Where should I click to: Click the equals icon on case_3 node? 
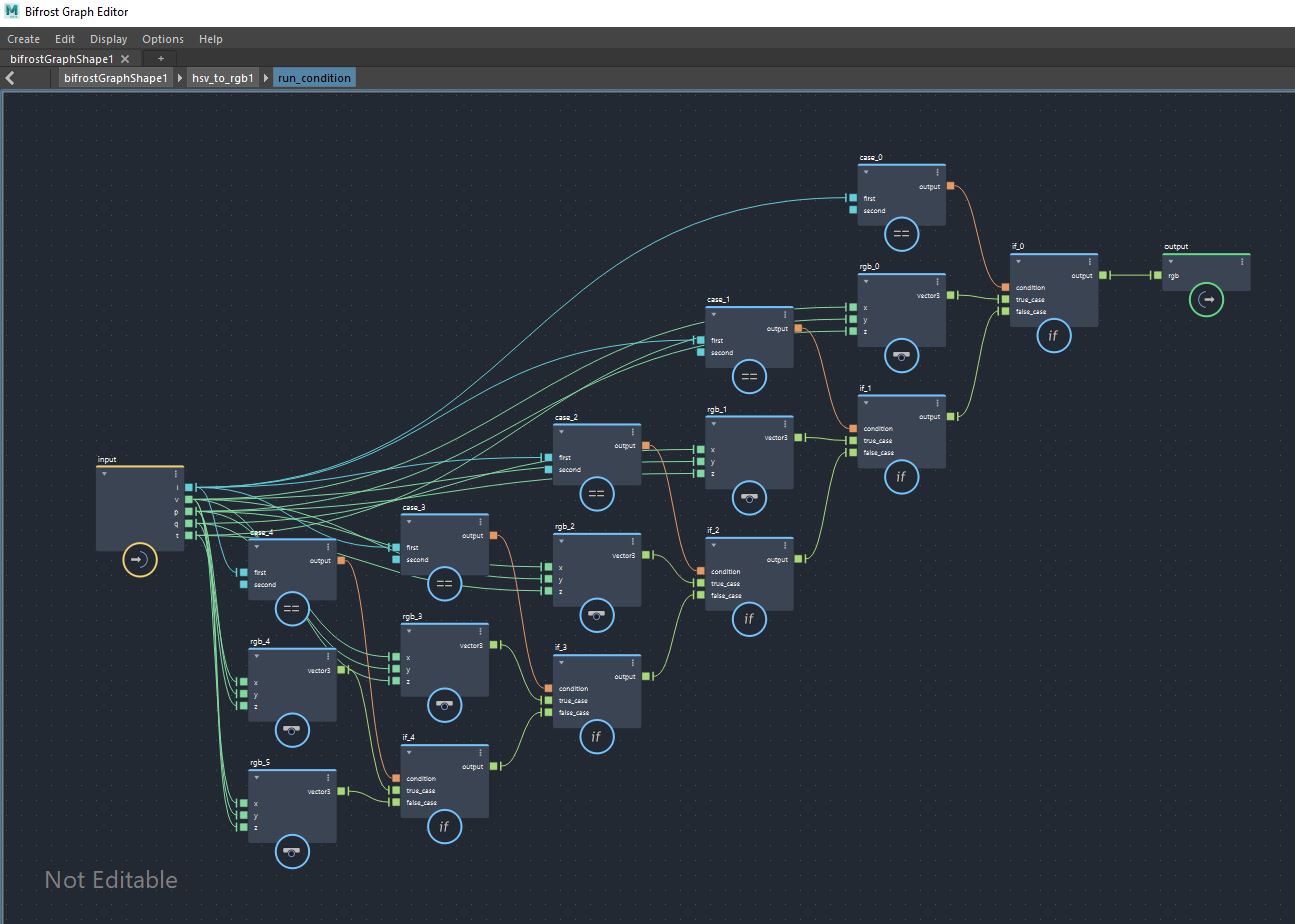[x=444, y=583]
